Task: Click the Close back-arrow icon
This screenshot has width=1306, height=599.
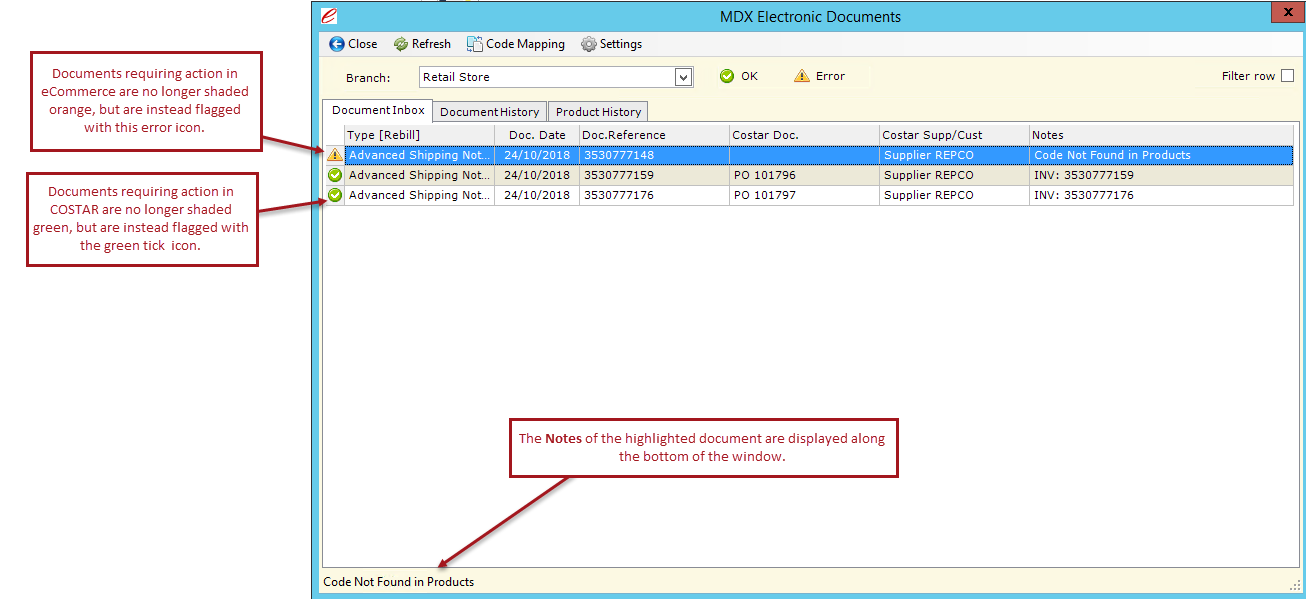Action: pyautogui.click(x=336, y=44)
